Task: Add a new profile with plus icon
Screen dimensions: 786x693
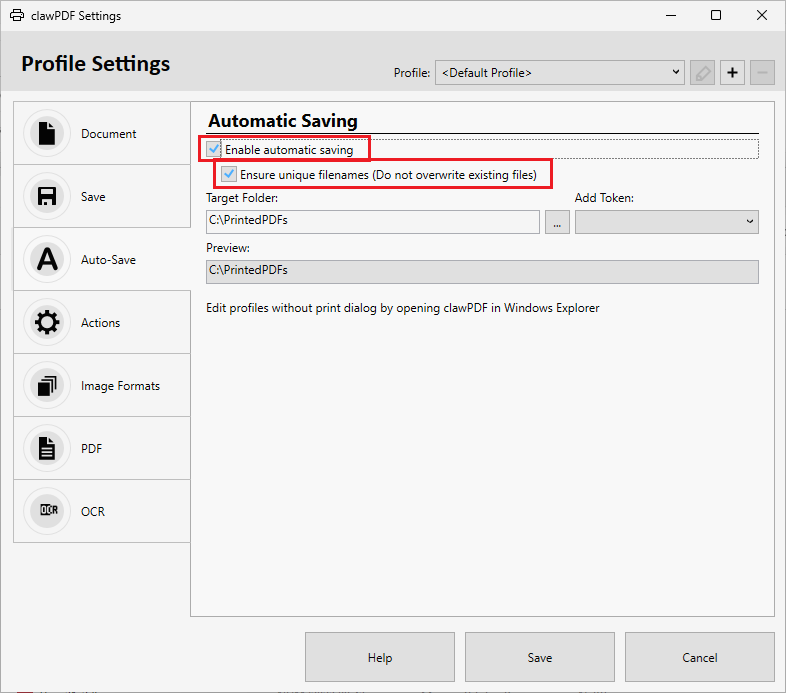Action: coord(732,73)
